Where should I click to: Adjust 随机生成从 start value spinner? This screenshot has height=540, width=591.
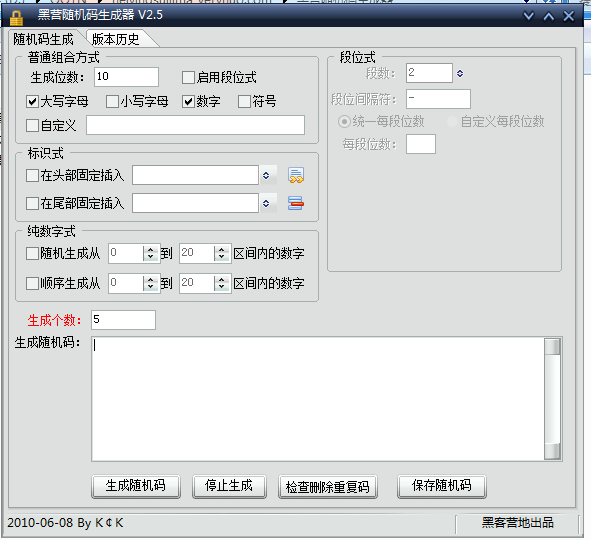(x=151, y=253)
